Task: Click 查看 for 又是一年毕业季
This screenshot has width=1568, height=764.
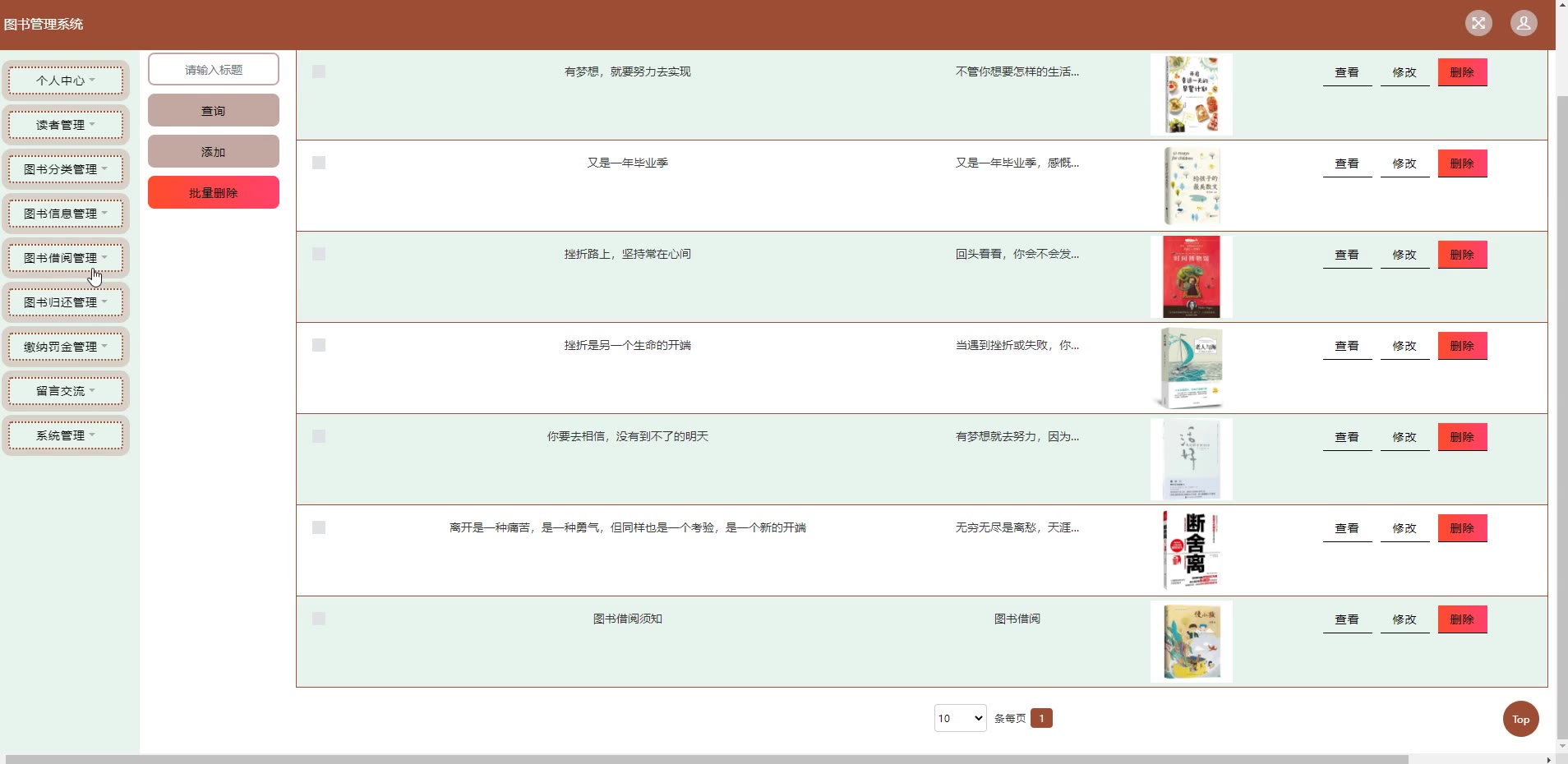Action: pyautogui.click(x=1347, y=163)
